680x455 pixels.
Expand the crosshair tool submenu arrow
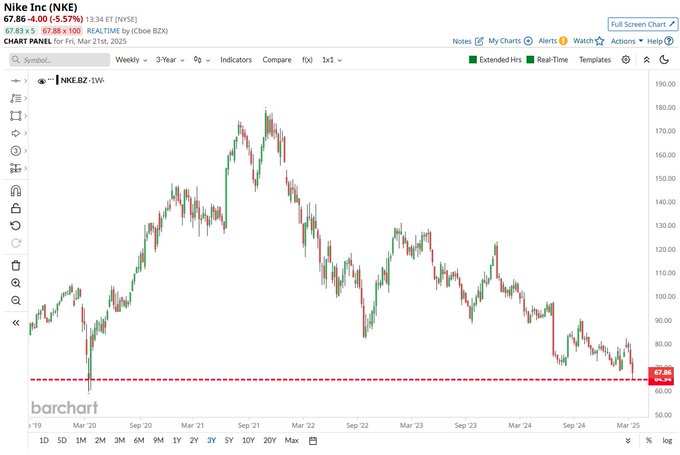[26, 81]
